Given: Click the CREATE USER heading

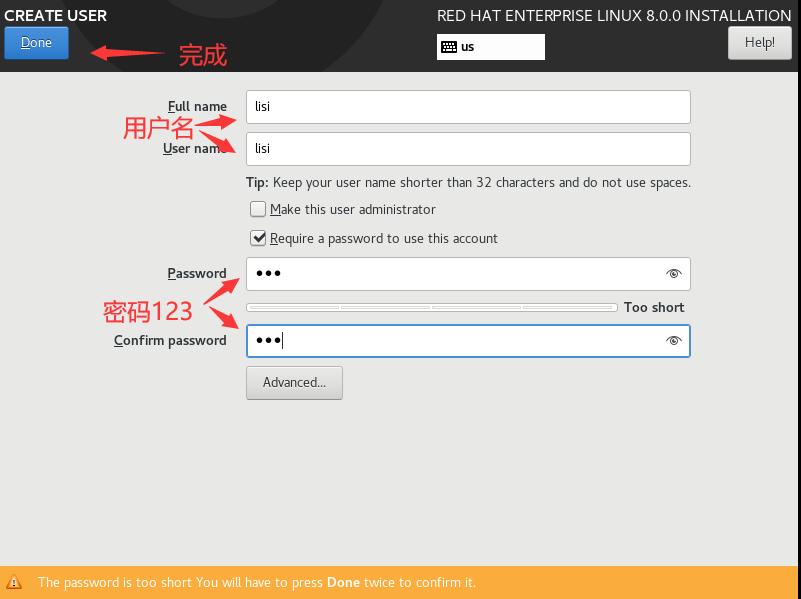Looking at the screenshot, I should point(56,16).
